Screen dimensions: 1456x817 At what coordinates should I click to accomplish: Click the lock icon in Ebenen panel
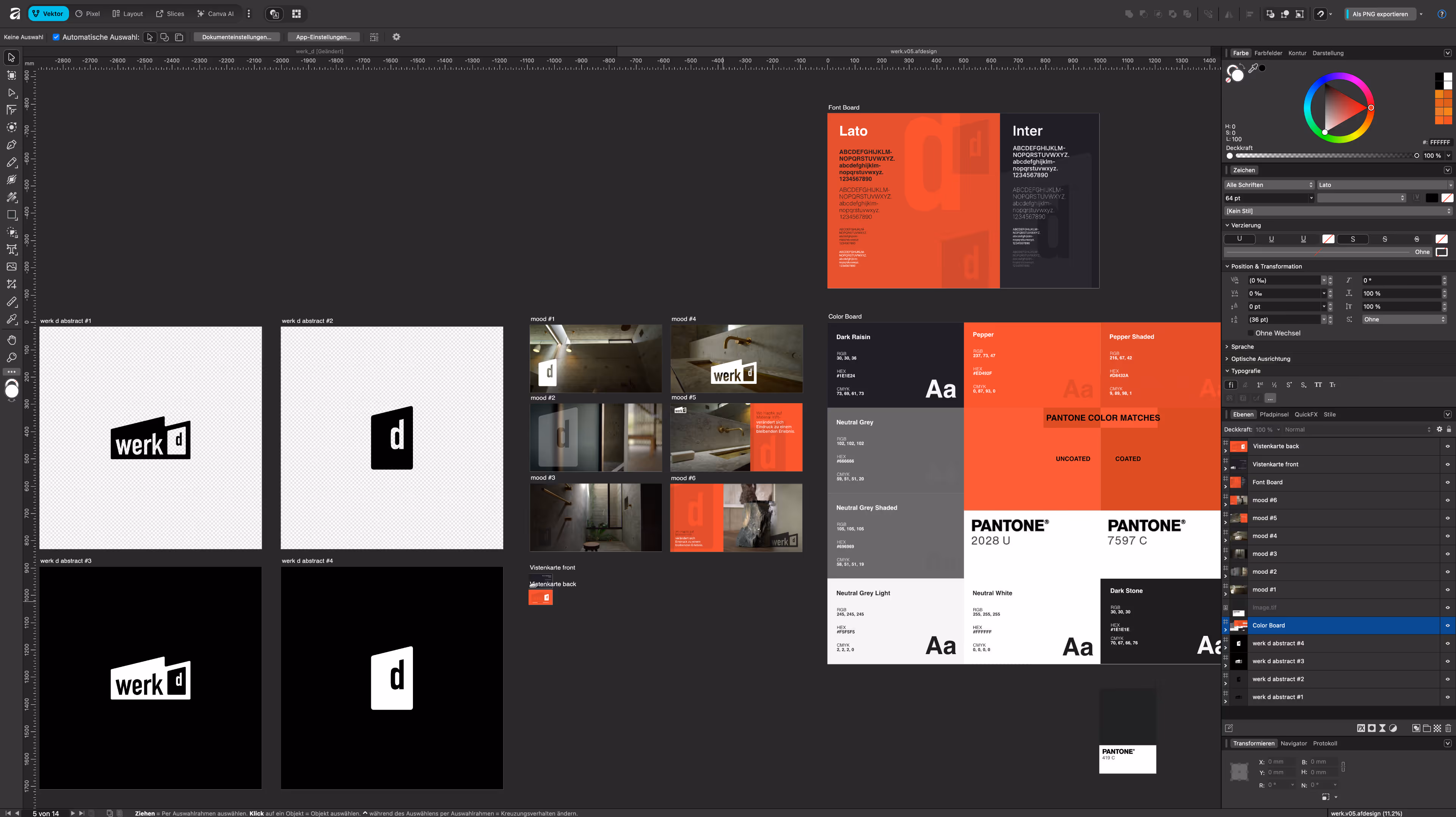1449,429
